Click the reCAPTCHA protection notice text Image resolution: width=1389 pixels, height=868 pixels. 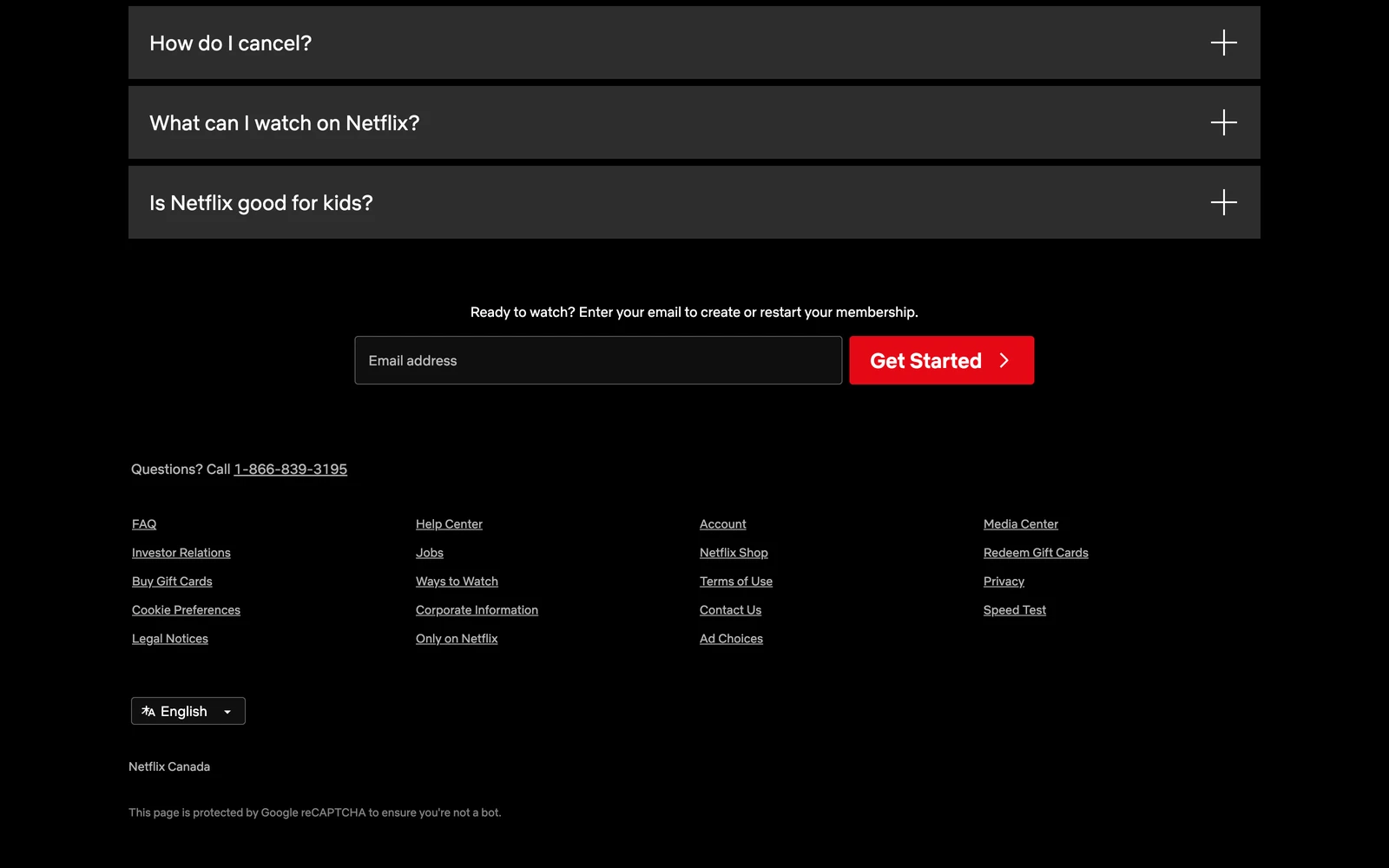[x=315, y=812]
